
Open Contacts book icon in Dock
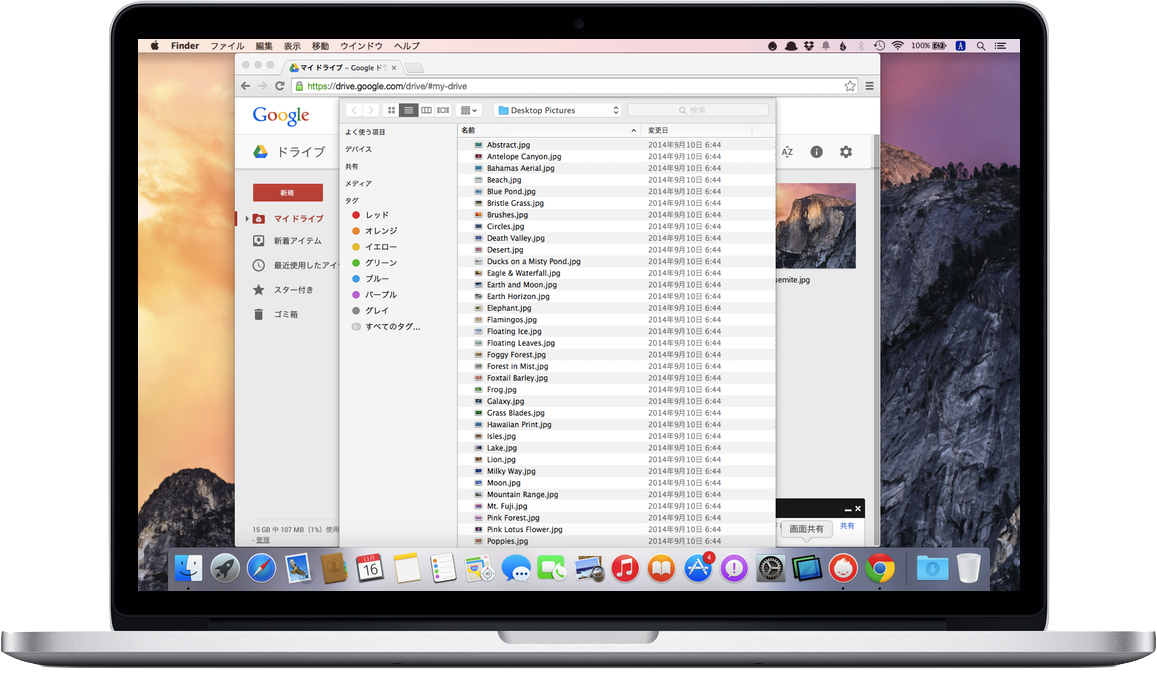pyautogui.click(x=334, y=568)
